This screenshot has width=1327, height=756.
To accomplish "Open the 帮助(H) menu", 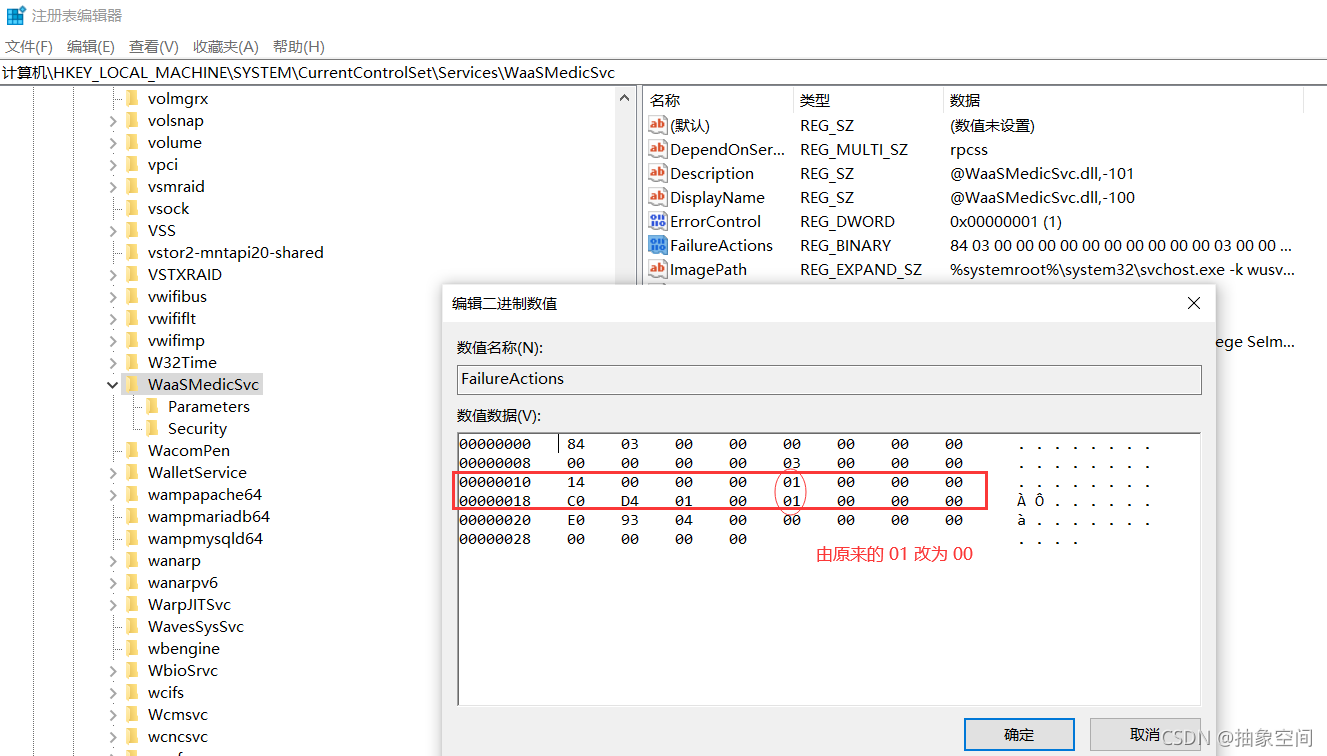I will (x=299, y=47).
